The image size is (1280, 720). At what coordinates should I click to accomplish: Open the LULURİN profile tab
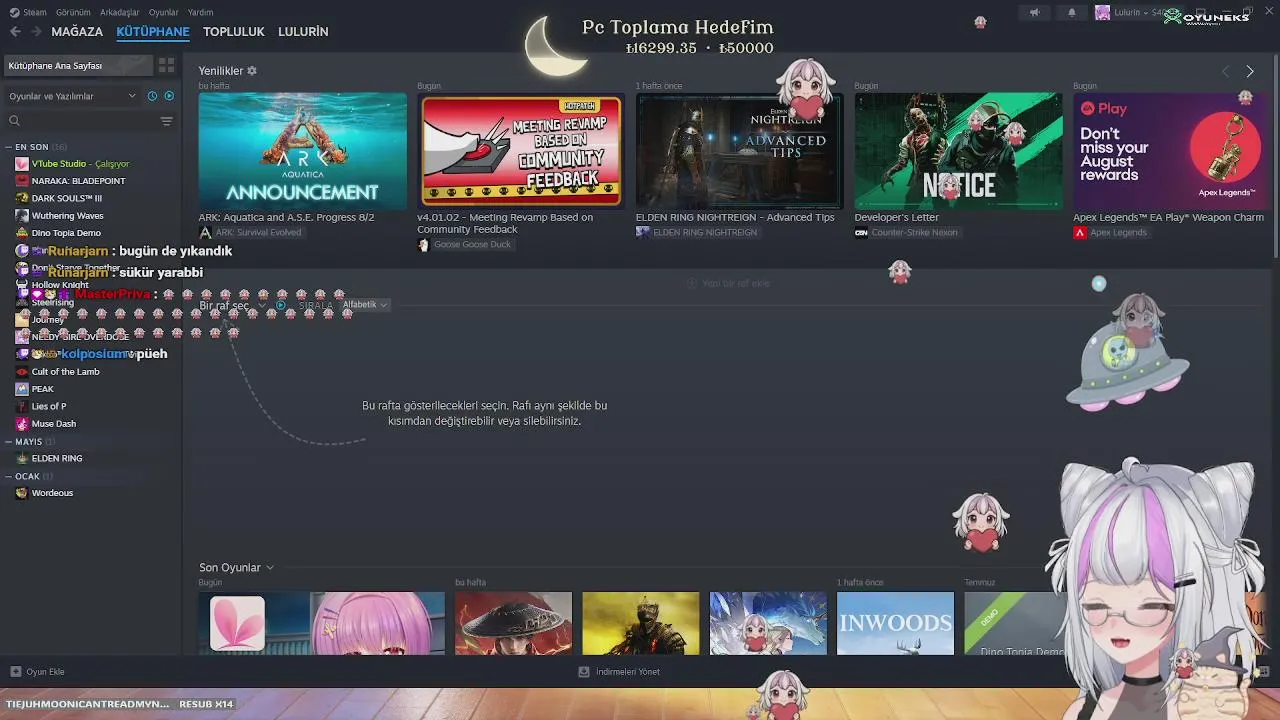click(x=303, y=32)
